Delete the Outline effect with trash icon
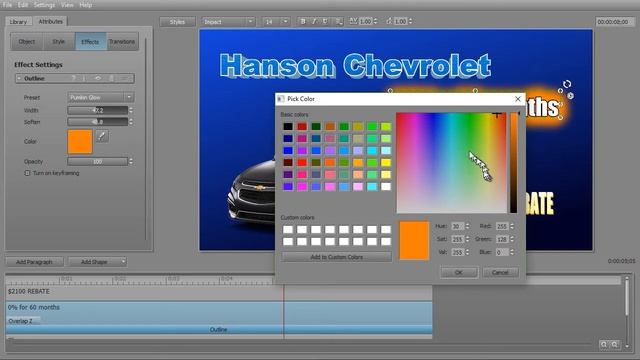This screenshot has height=360, width=640. point(111,78)
